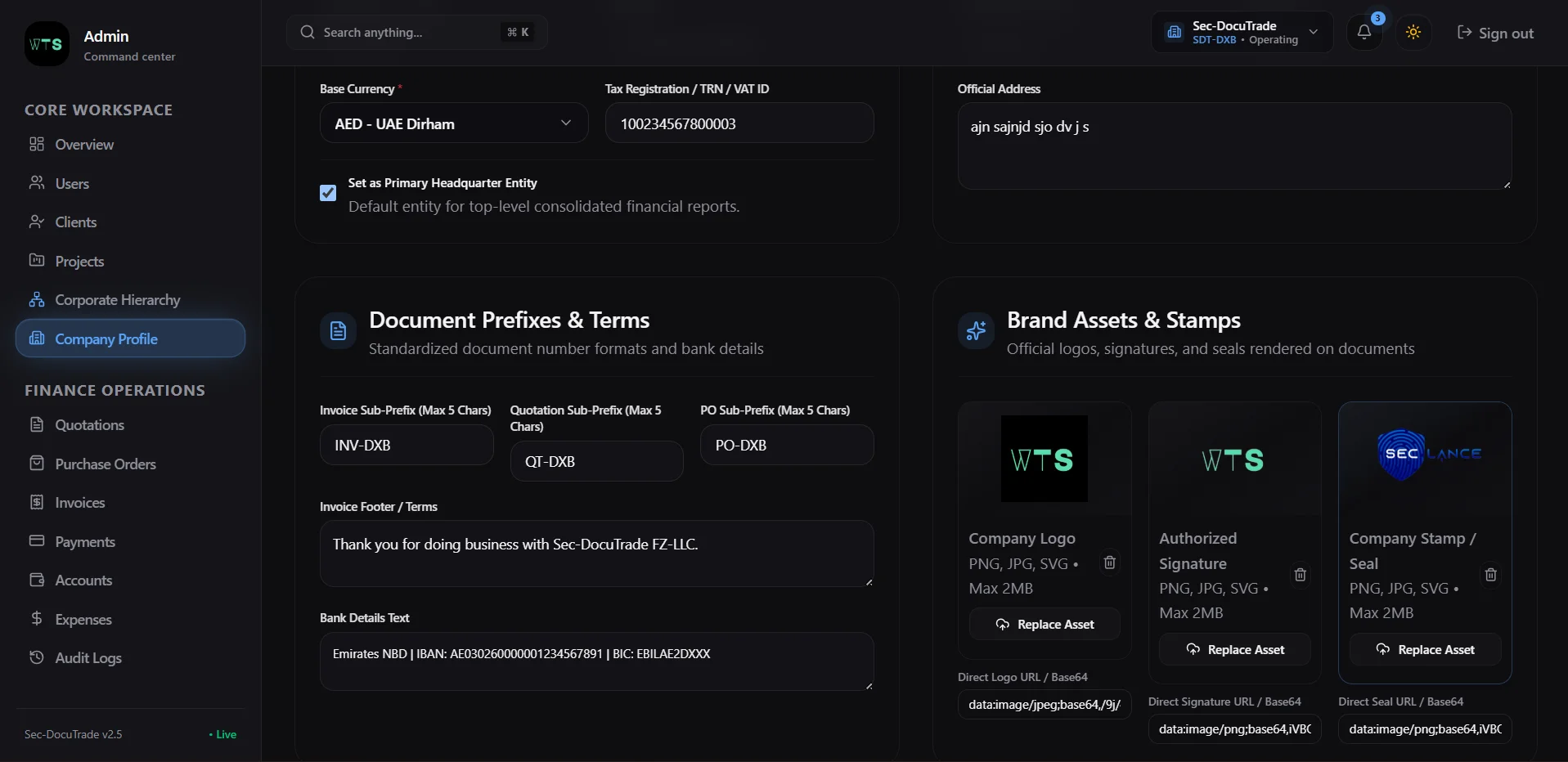The height and width of the screenshot is (762, 1568).
Task: Toggle Set as Primary Headquarter Entity checkbox
Action: (328, 193)
